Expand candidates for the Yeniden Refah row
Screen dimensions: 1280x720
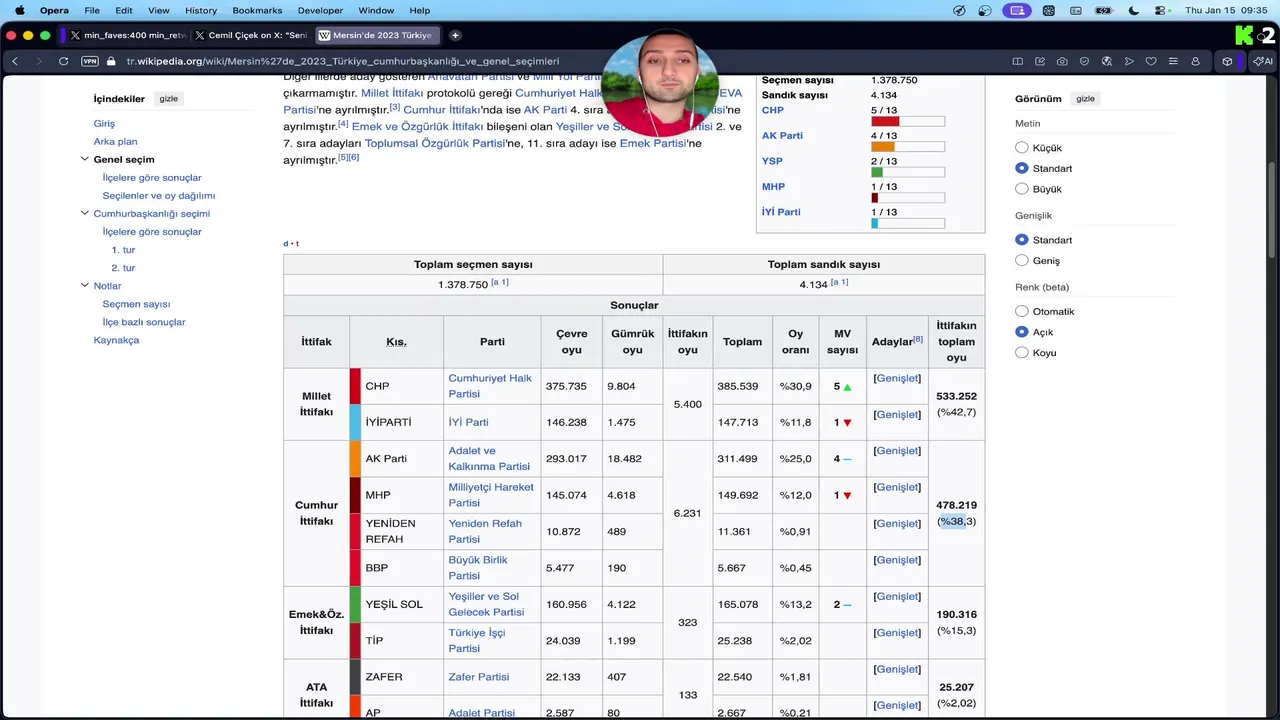[x=897, y=523]
